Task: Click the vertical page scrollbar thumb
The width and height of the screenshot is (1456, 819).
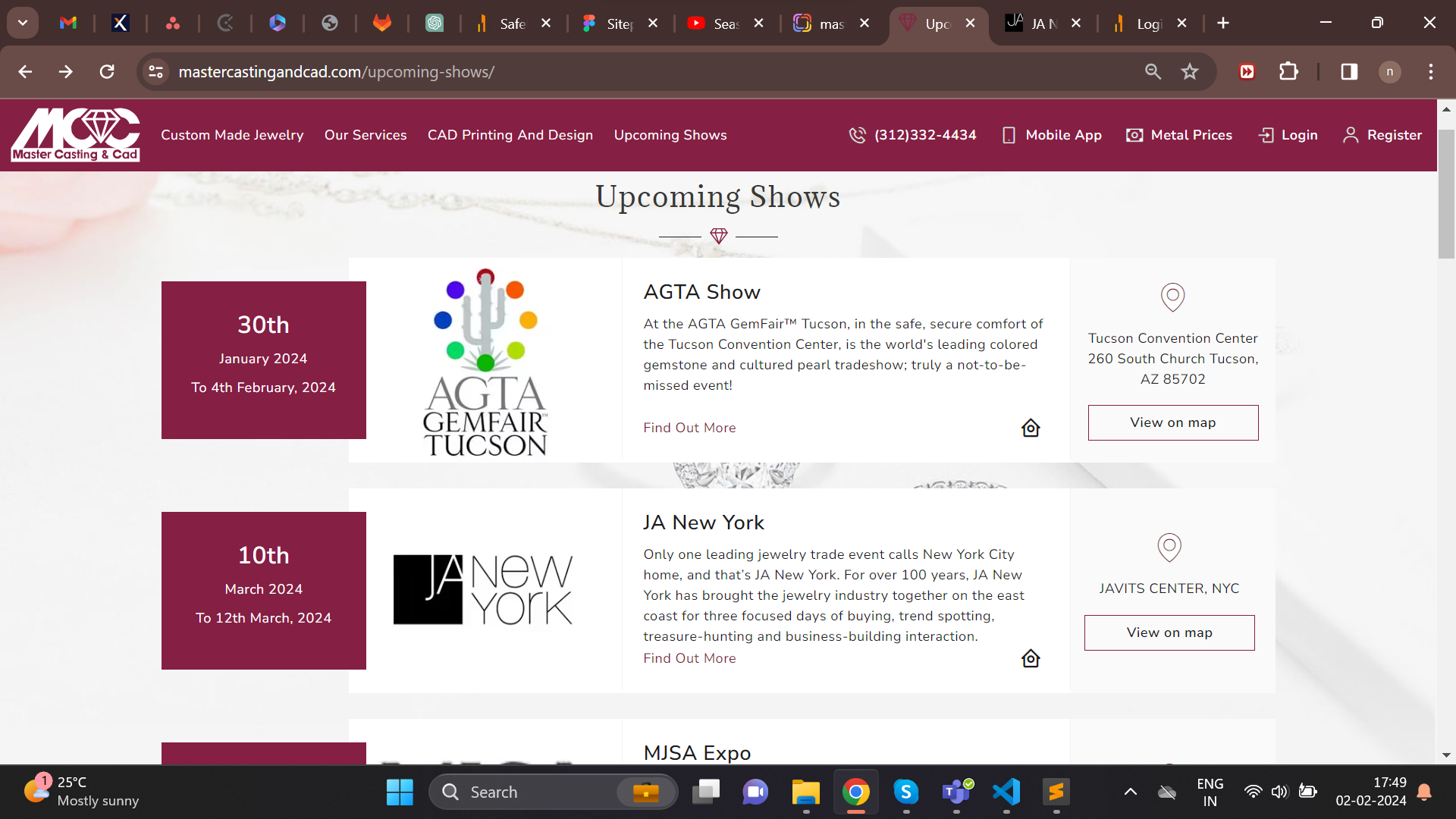Action: coord(1446,194)
